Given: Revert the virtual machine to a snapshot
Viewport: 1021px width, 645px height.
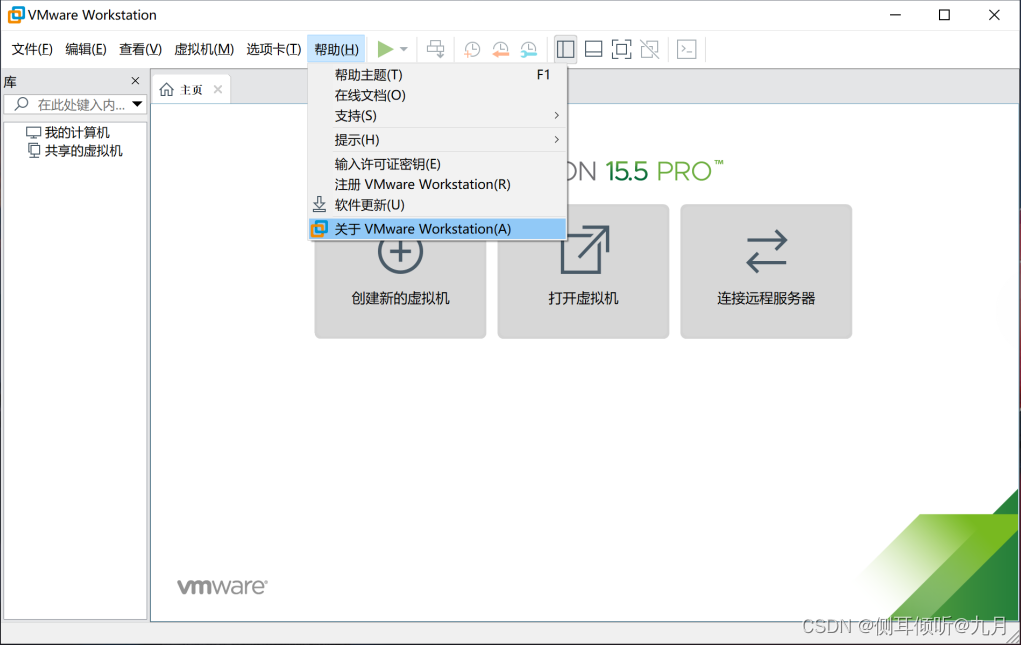Looking at the screenshot, I should (500, 48).
